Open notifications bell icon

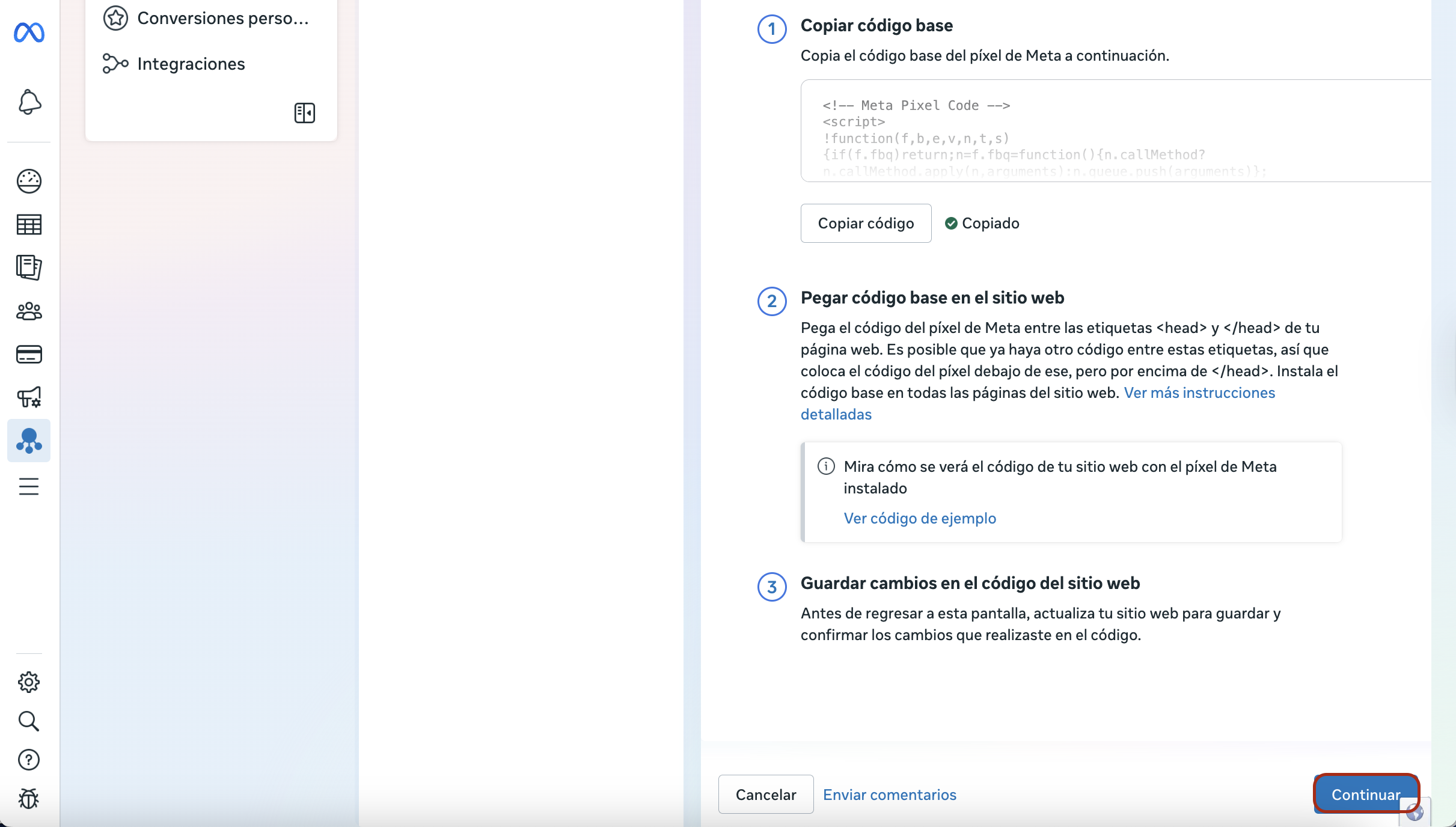29,102
